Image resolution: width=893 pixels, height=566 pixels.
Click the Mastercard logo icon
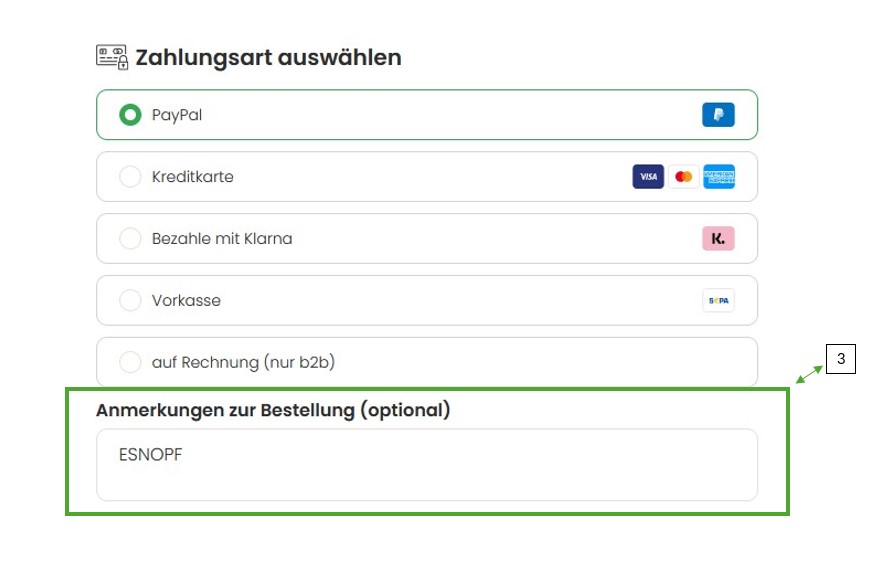(x=683, y=177)
